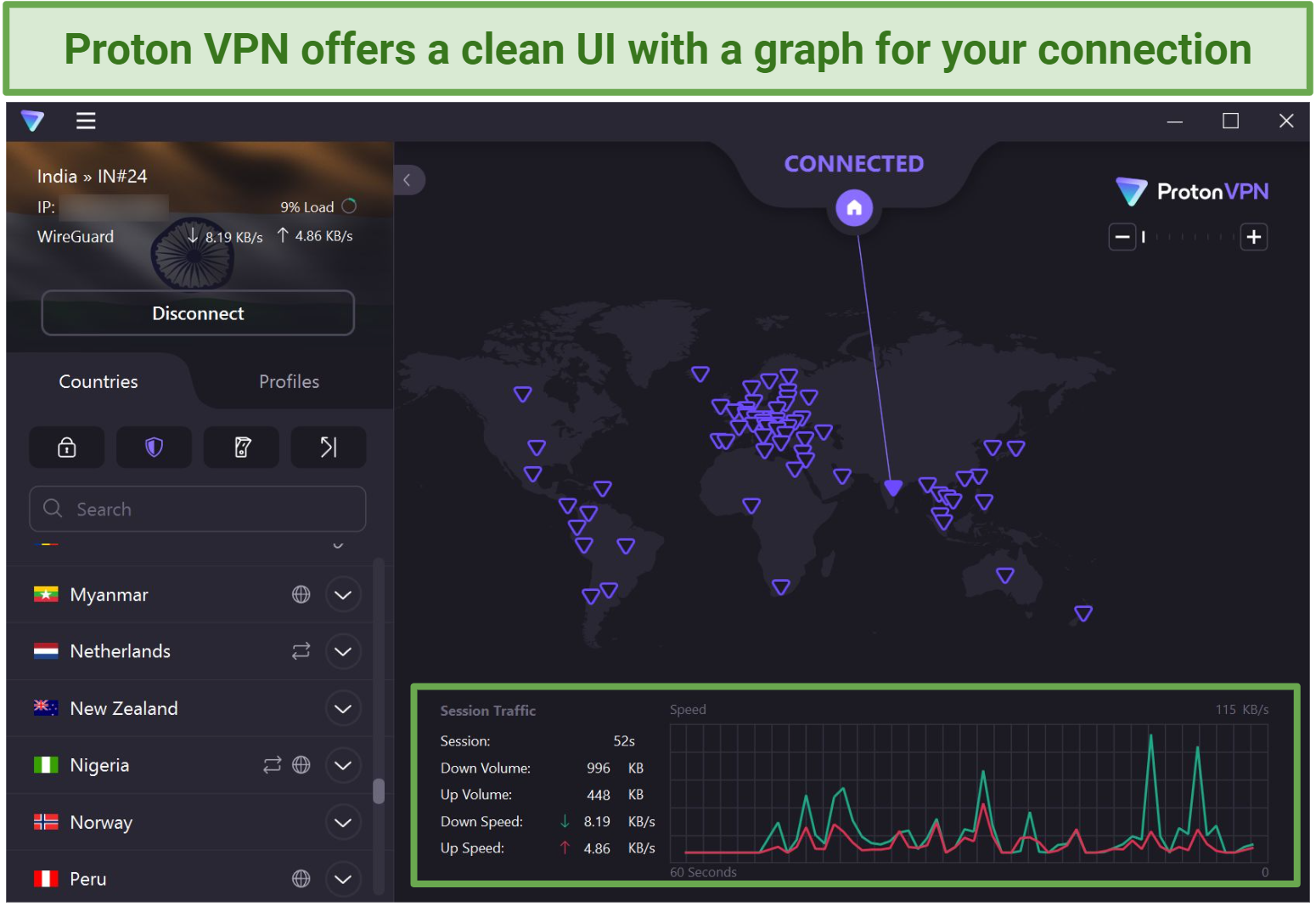This screenshot has width=1316, height=906.
Task: Minimize the Proton VPN window
Action: (1175, 121)
